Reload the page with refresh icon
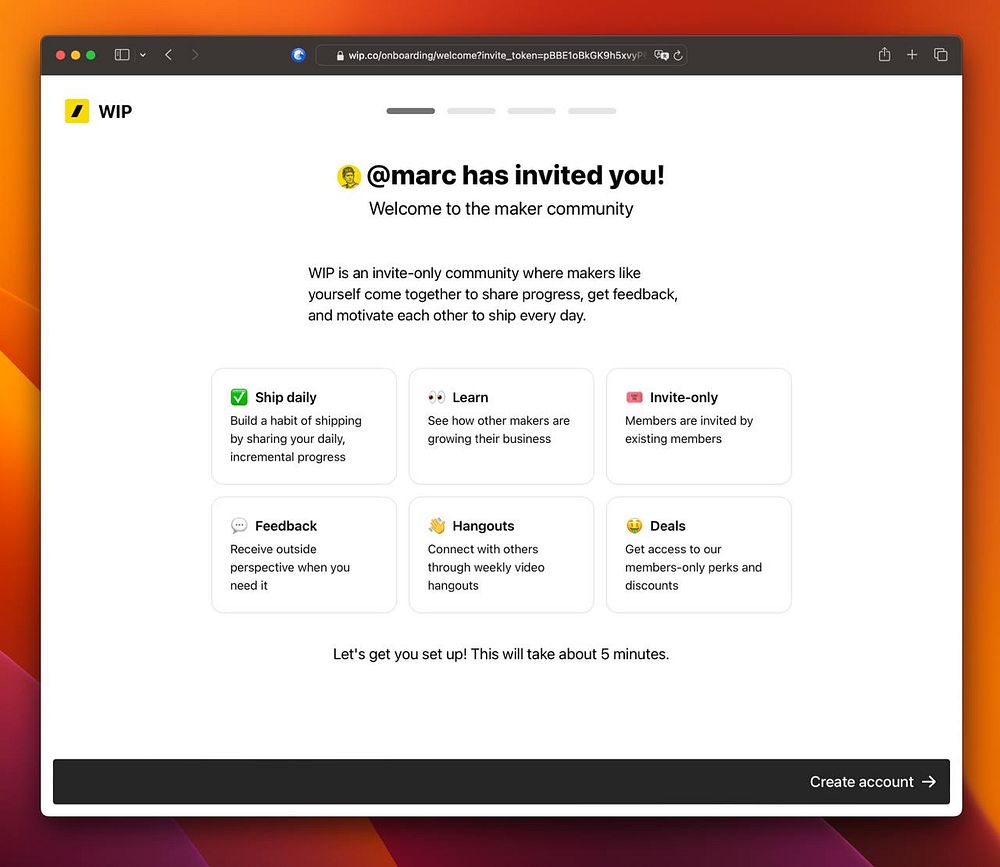The image size is (1000, 867). [x=678, y=56]
